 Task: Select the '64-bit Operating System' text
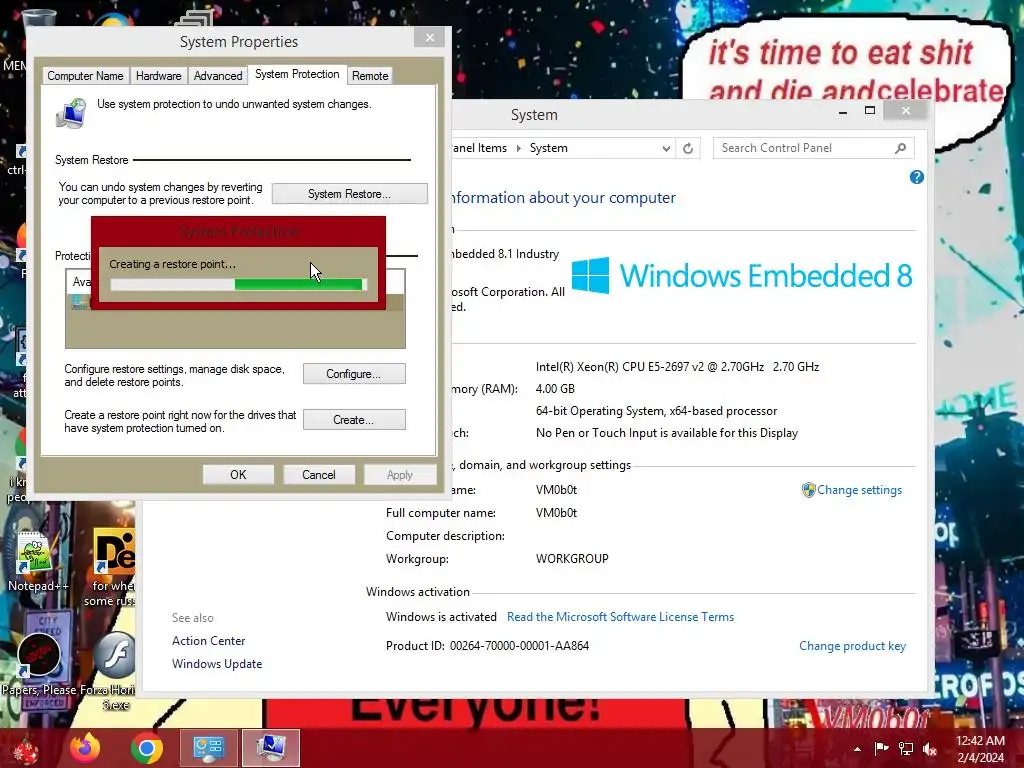pos(656,411)
